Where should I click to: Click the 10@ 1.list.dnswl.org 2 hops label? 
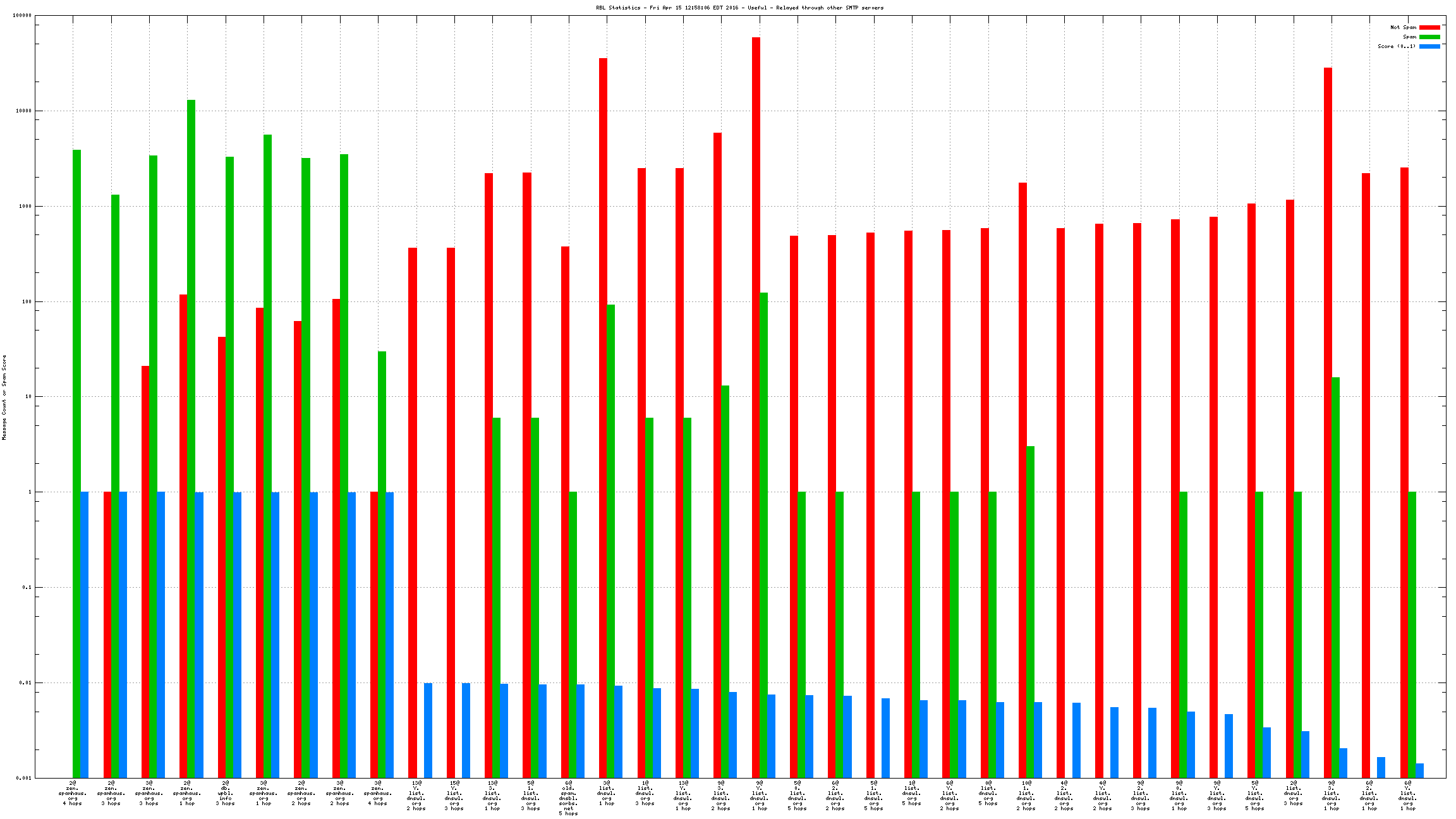(x=1026, y=796)
